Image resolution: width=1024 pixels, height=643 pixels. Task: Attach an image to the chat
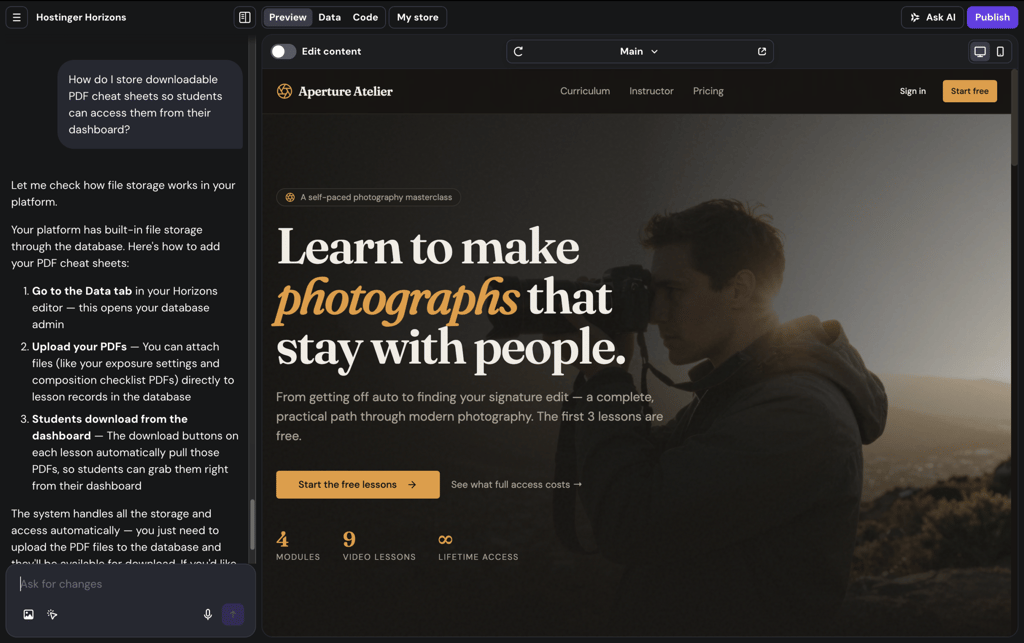click(x=29, y=614)
